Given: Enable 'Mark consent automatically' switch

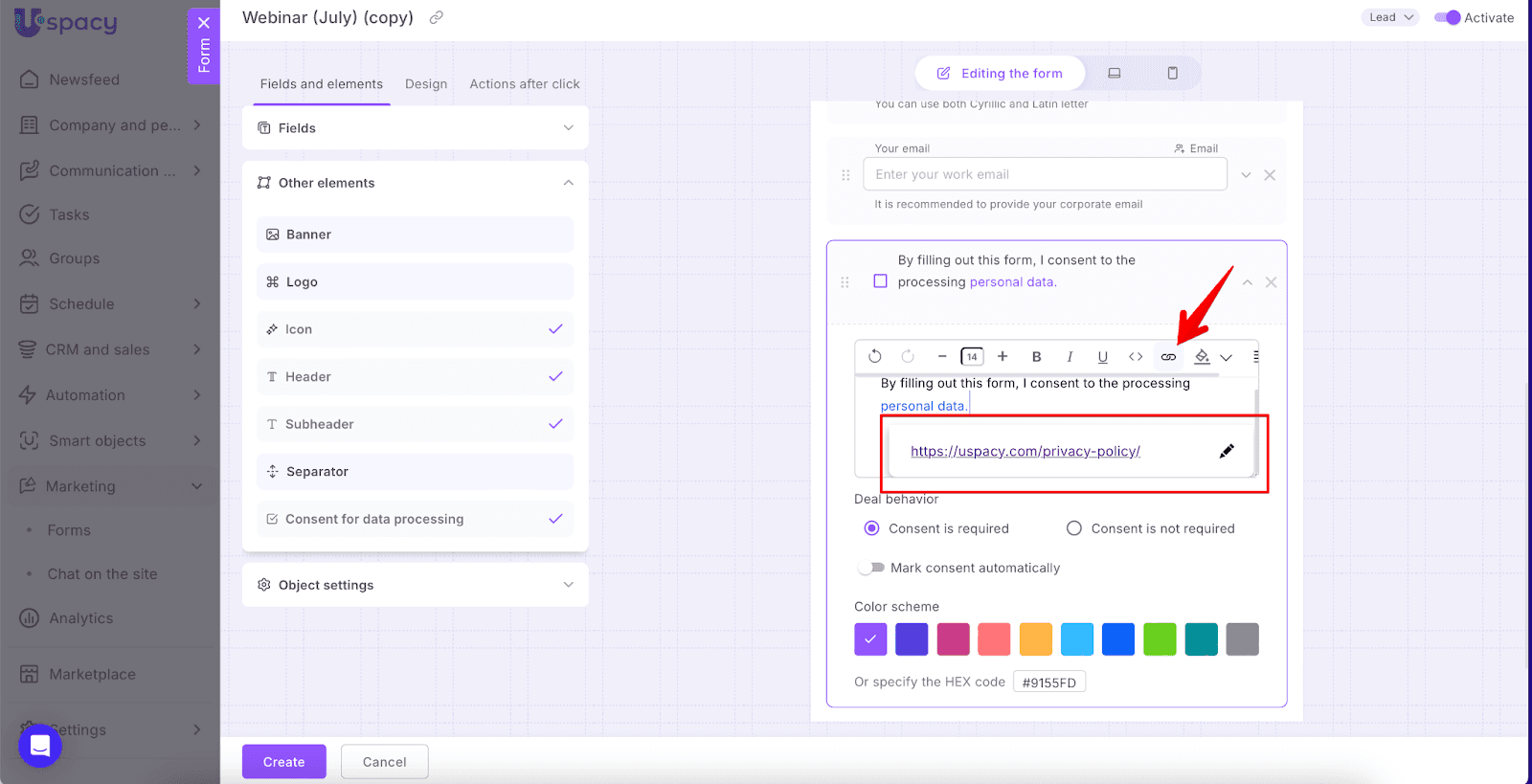Looking at the screenshot, I should click(x=871, y=568).
